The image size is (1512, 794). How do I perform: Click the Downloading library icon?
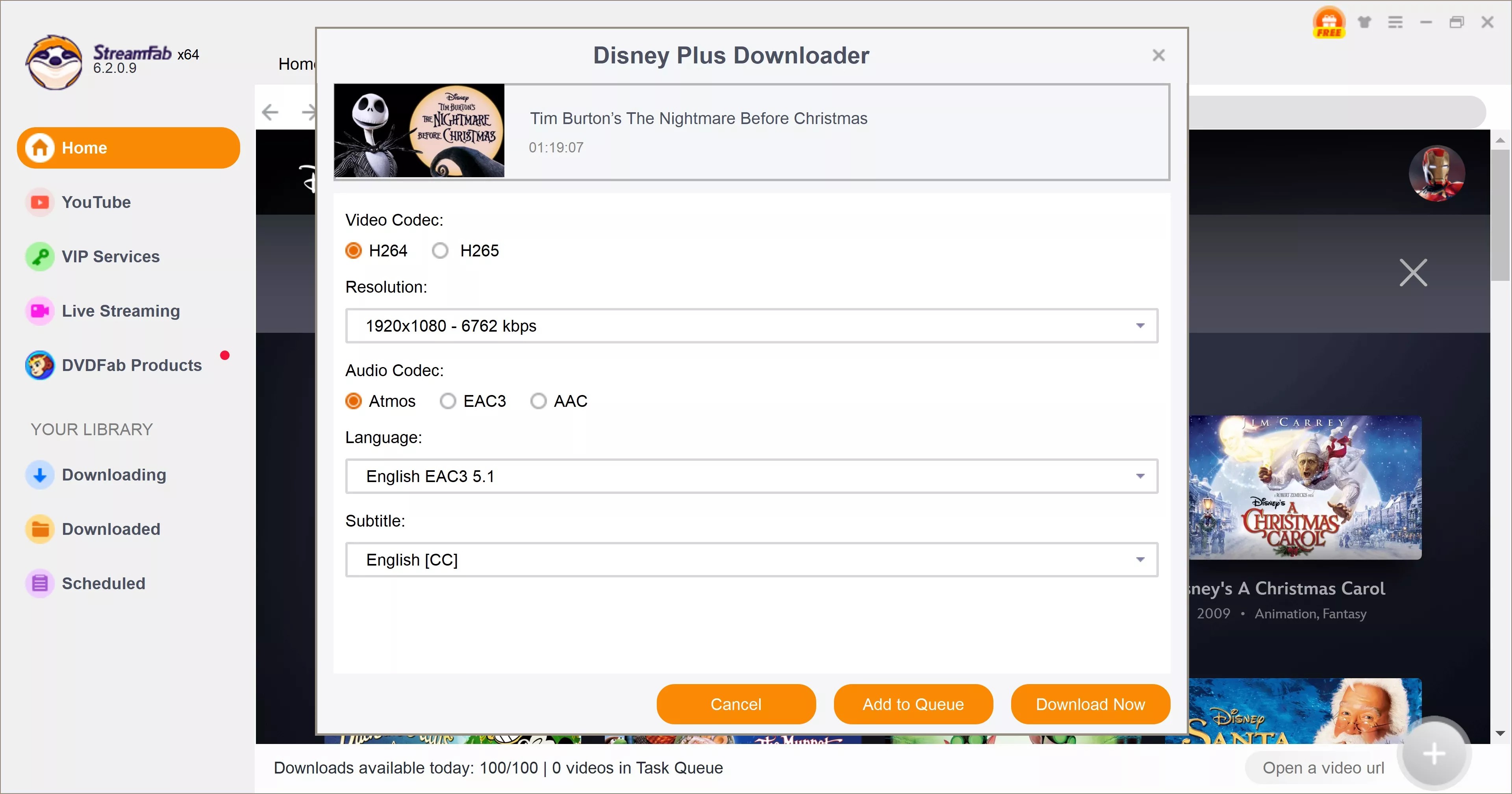pos(38,475)
